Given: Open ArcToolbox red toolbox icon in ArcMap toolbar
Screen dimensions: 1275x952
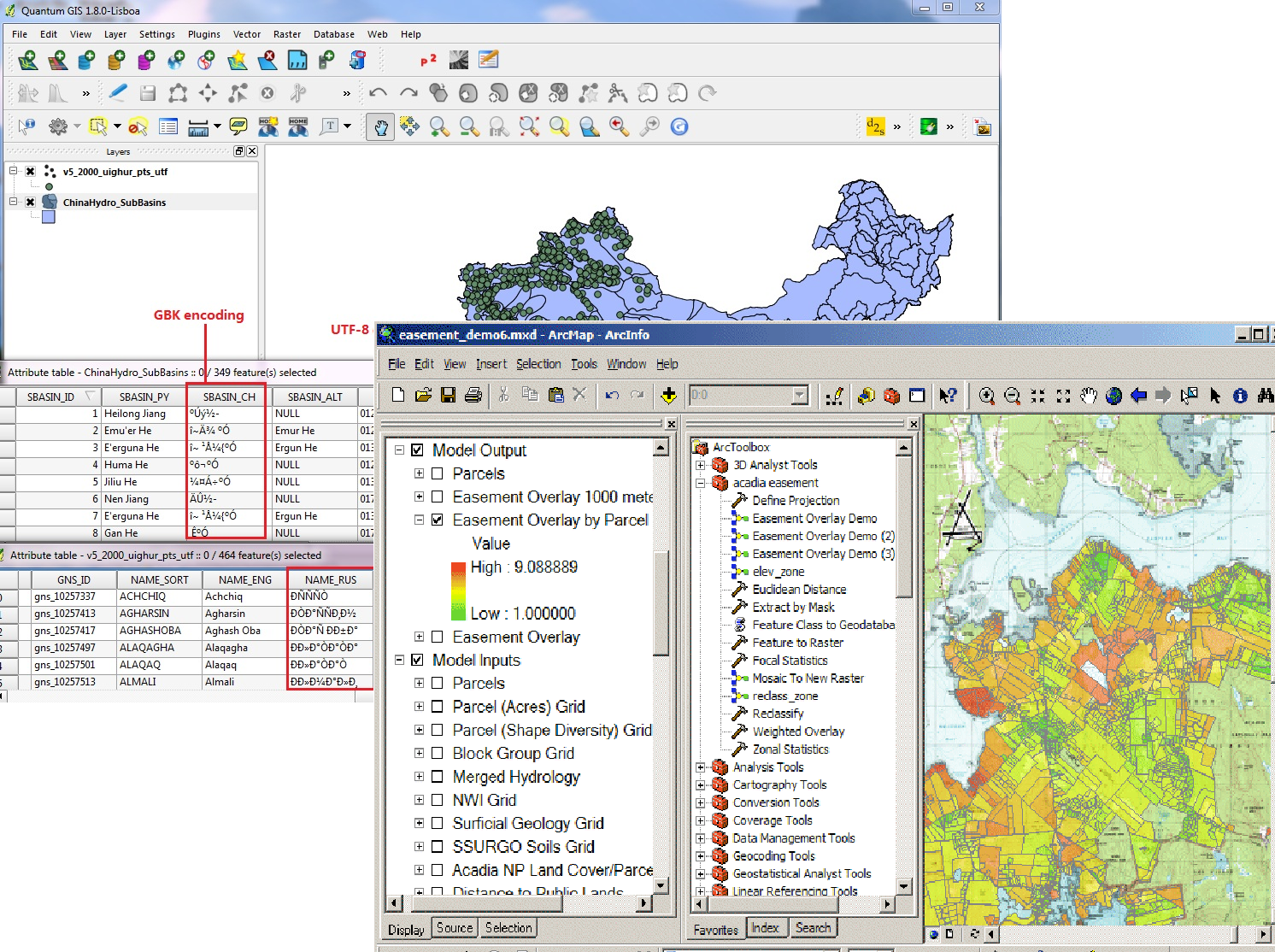Looking at the screenshot, I should 891,396.
